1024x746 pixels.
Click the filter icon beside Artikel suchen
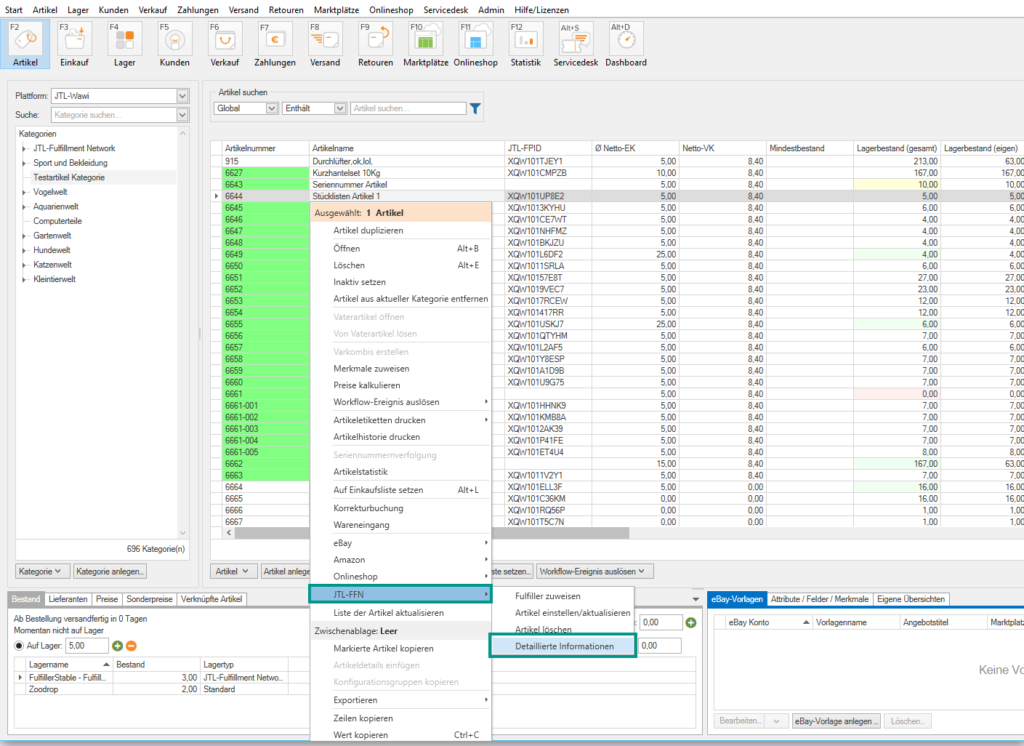click(474, 108)
